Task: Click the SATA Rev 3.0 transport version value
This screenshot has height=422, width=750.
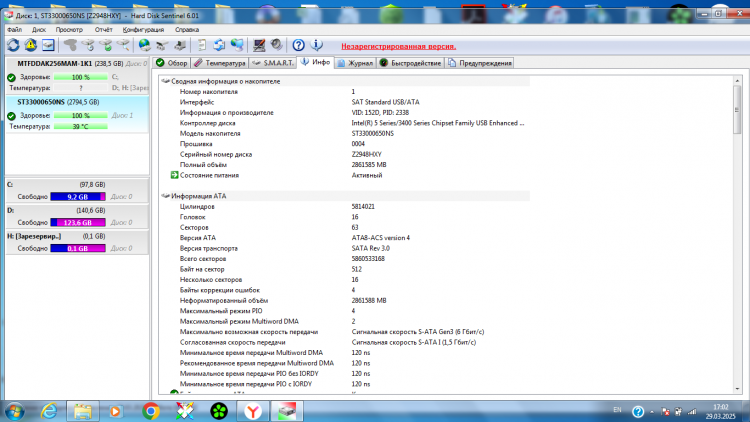Action: [x=371, y=248]
